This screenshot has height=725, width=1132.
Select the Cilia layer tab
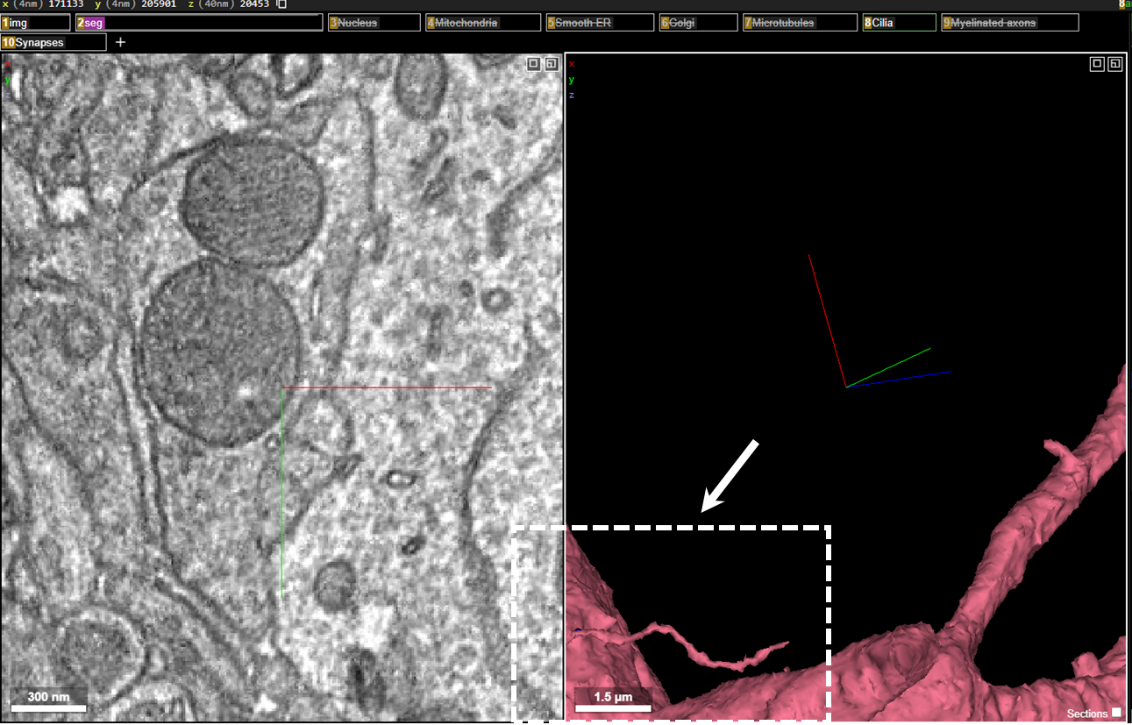click(x=899, y=23)
